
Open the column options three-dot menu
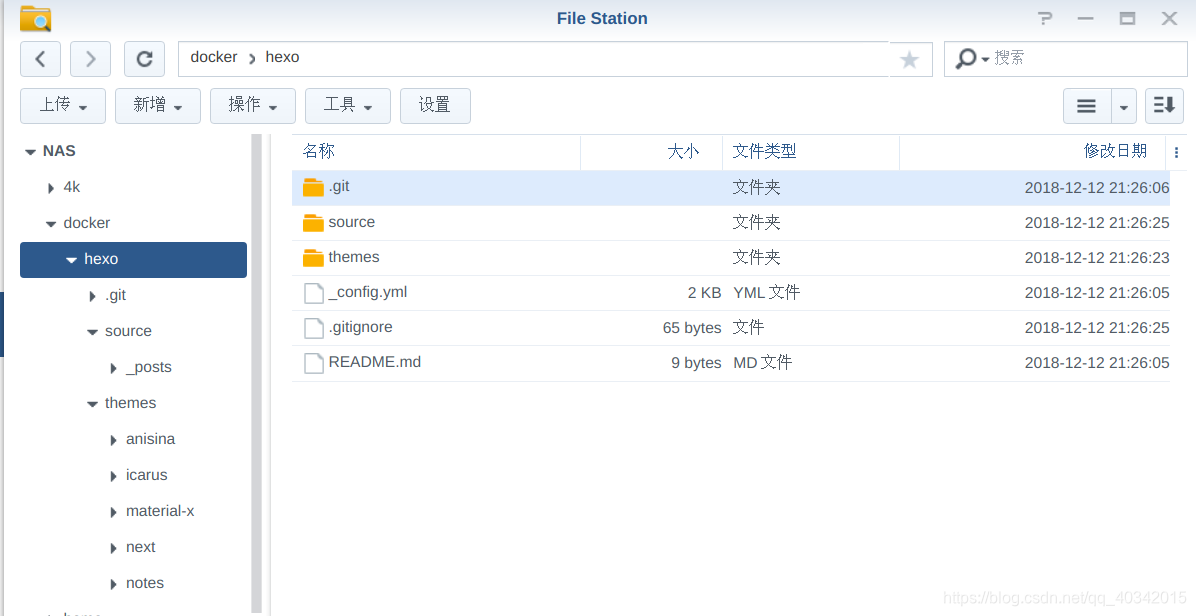(1176, 152)
